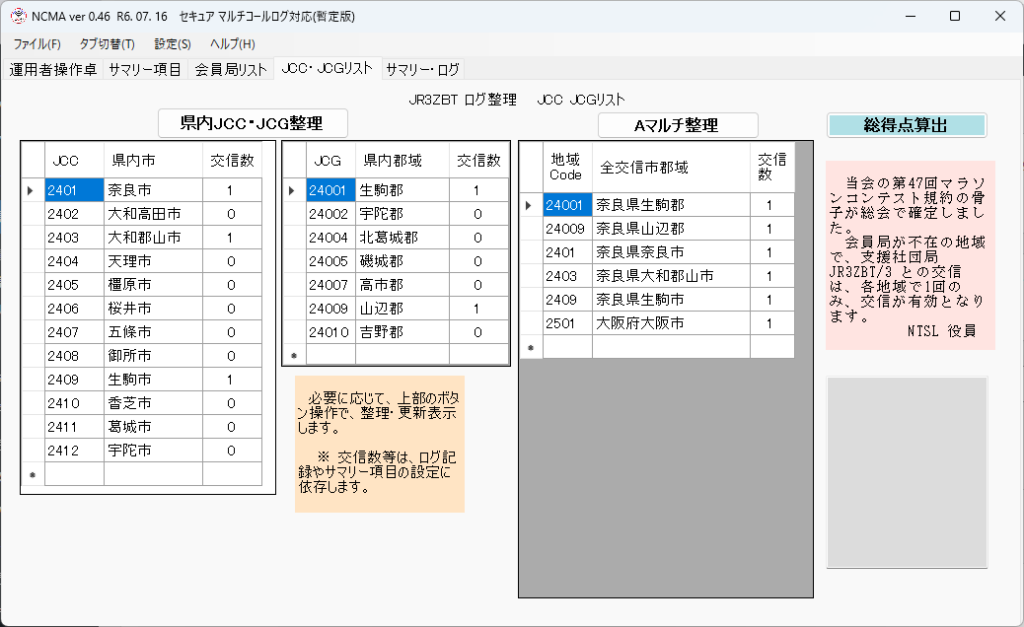Open the ファイル(F) menu
Viewport: 1024px width, 627px height.
[37, 44]
